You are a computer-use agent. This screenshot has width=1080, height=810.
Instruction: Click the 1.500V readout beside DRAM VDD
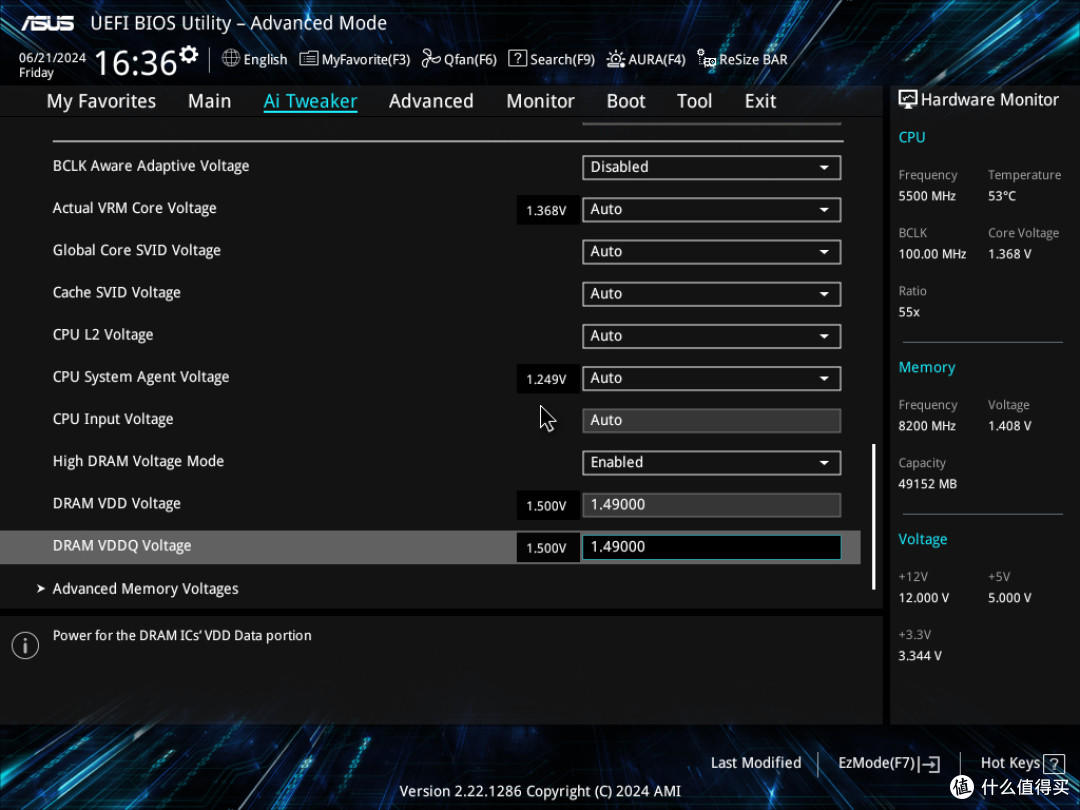pos(547,506)
